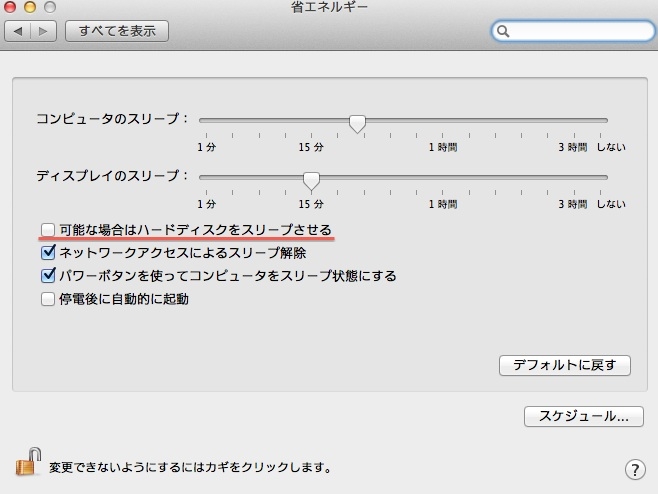Viewport: 658px width, 494px height.
Task: Click the 1 分 label under computer sleep slider
Action: (x=206, y=147)
